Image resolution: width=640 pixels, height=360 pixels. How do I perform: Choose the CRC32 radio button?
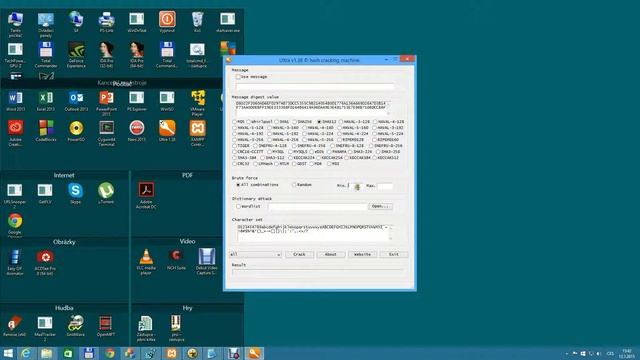tap(234, 164)
